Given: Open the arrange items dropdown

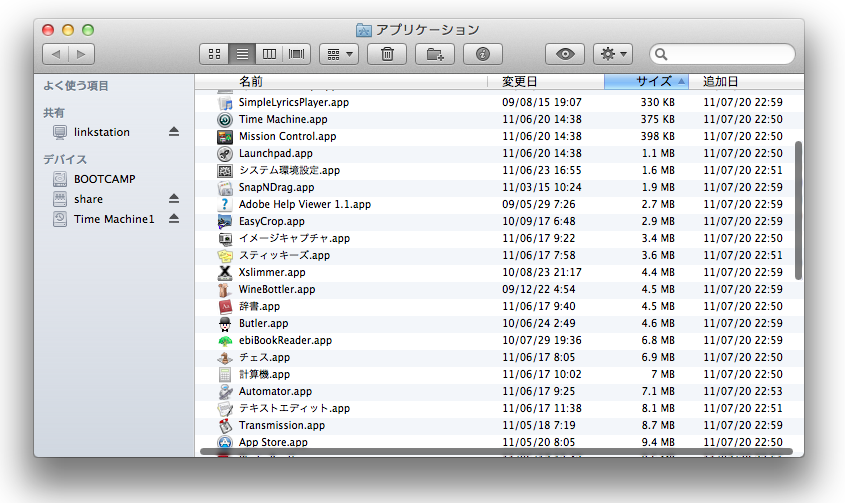Looking at the screenshot, I should tap(339, 54).
